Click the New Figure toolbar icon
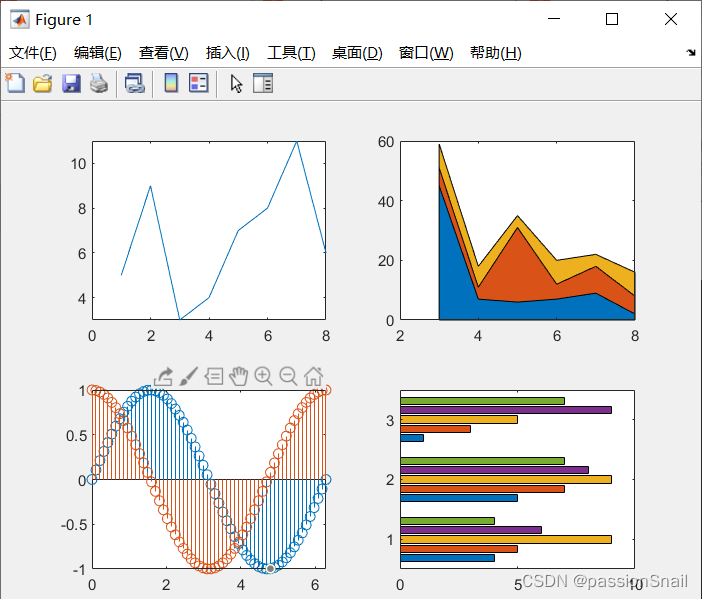Image resolution: width=702 pixels, height=599 pixels. click(15, 83)
